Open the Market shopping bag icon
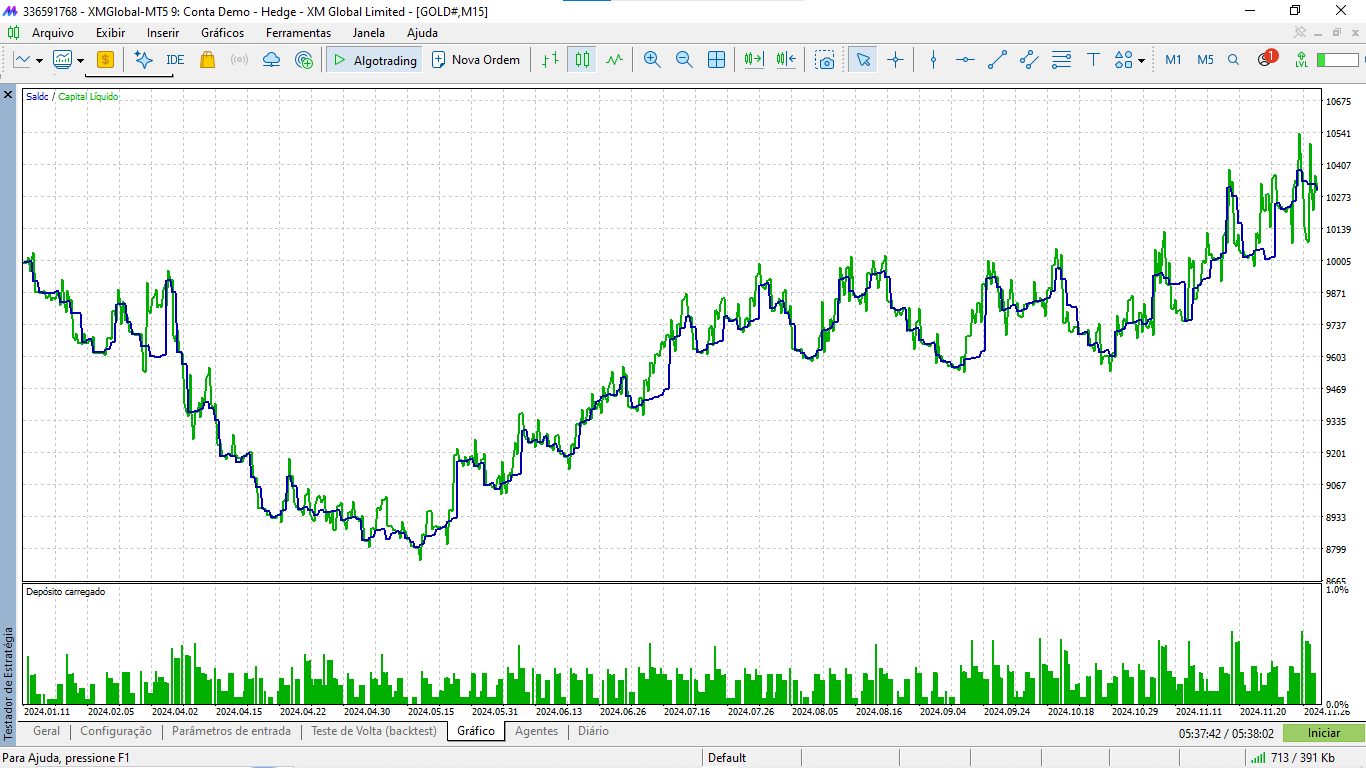This screenshot has height=768, width=1366. [207, 60]
